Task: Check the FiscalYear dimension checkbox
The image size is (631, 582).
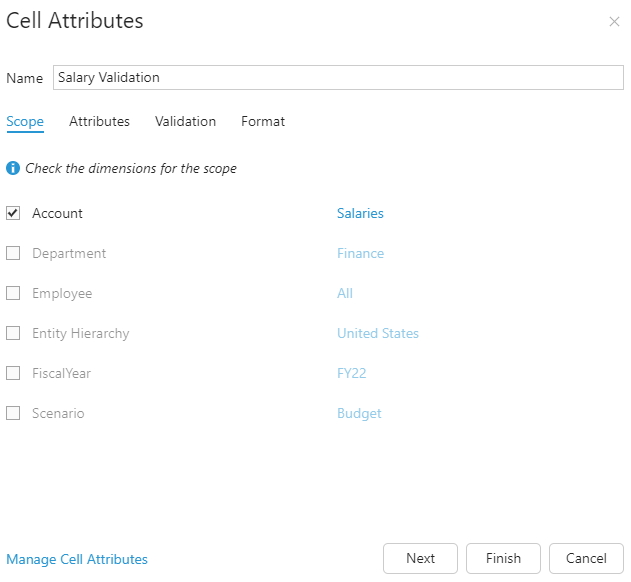Action: point(13,373)
